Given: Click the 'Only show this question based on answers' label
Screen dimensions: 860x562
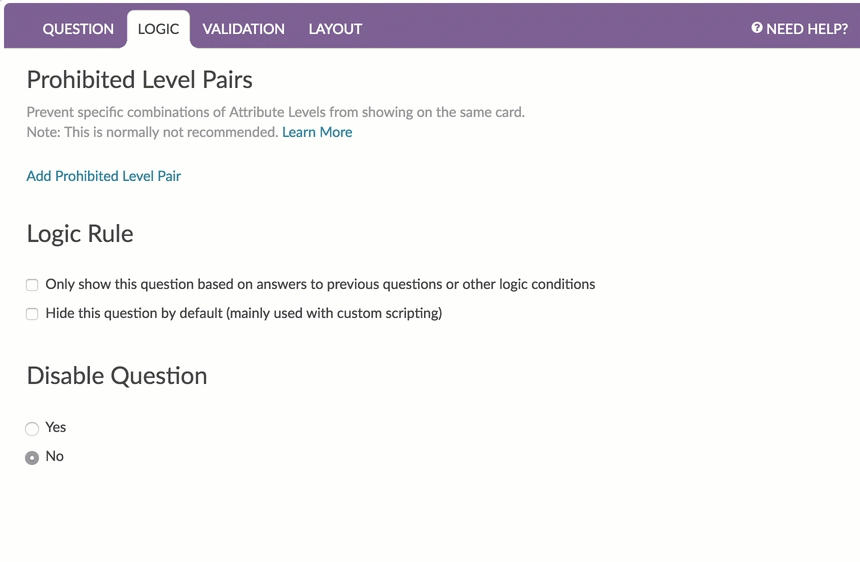Looking at the screenshot, I should point(320,284).
